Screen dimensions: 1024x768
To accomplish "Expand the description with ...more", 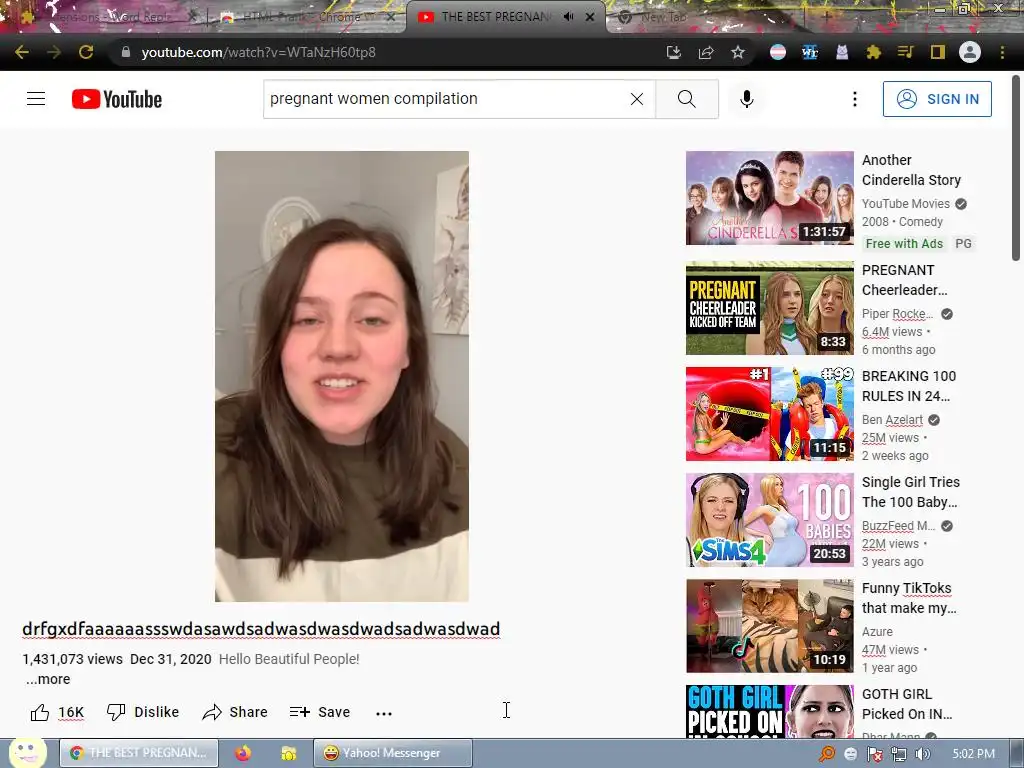I will 48,679.
